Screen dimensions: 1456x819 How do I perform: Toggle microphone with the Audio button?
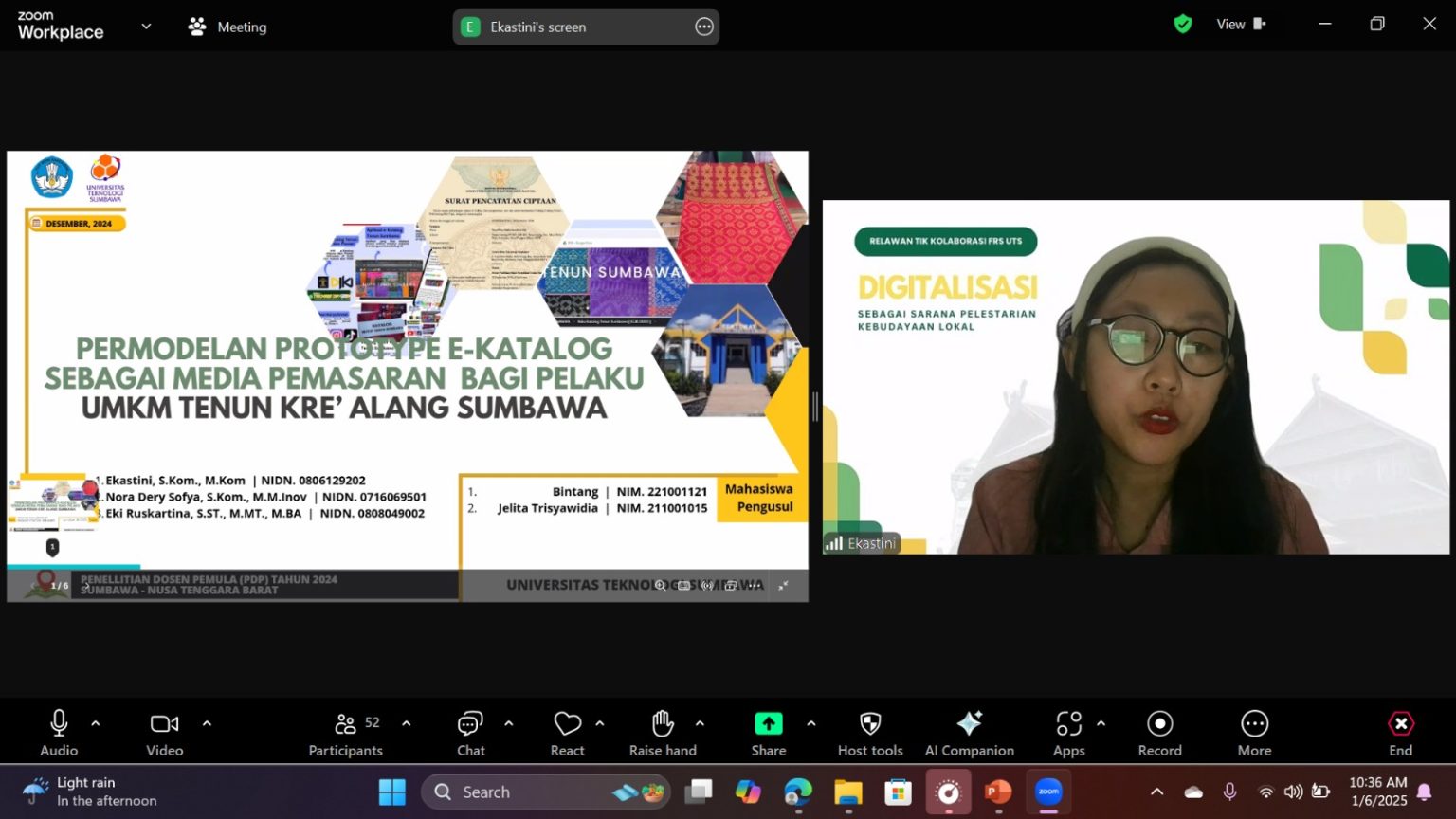[x=59, y=734]
